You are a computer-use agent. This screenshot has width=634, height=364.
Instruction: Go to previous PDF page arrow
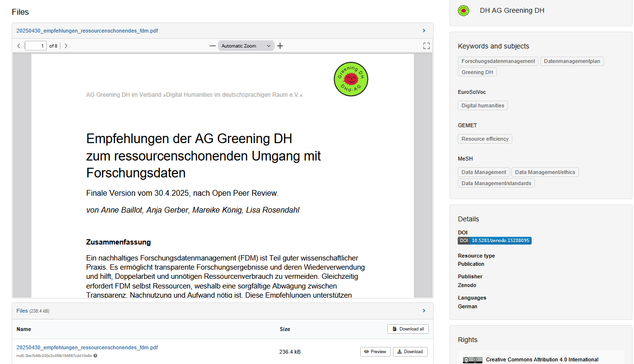pyautogui.click(x=19, y=46)
